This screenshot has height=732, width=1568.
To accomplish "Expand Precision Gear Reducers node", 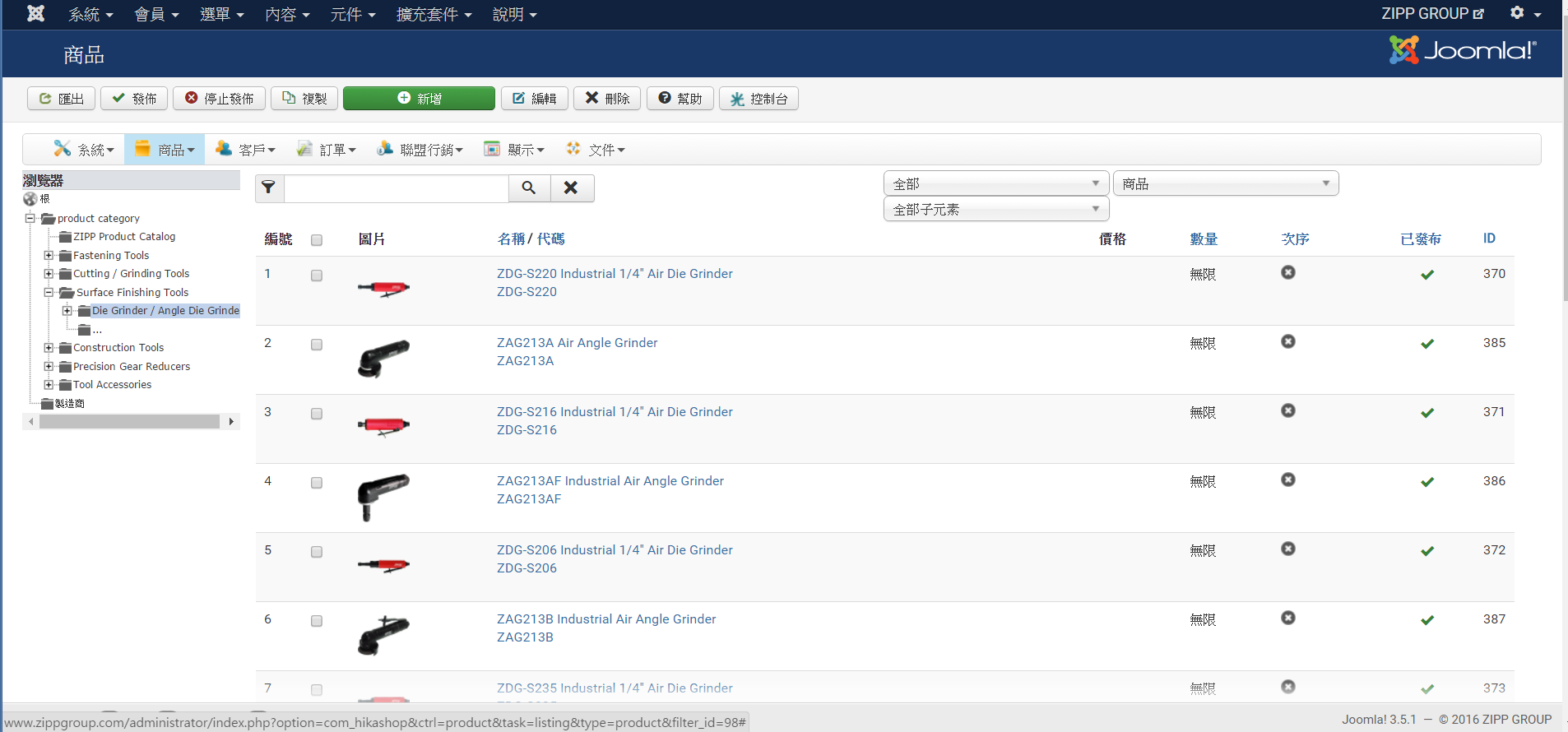I will (49, 366).
